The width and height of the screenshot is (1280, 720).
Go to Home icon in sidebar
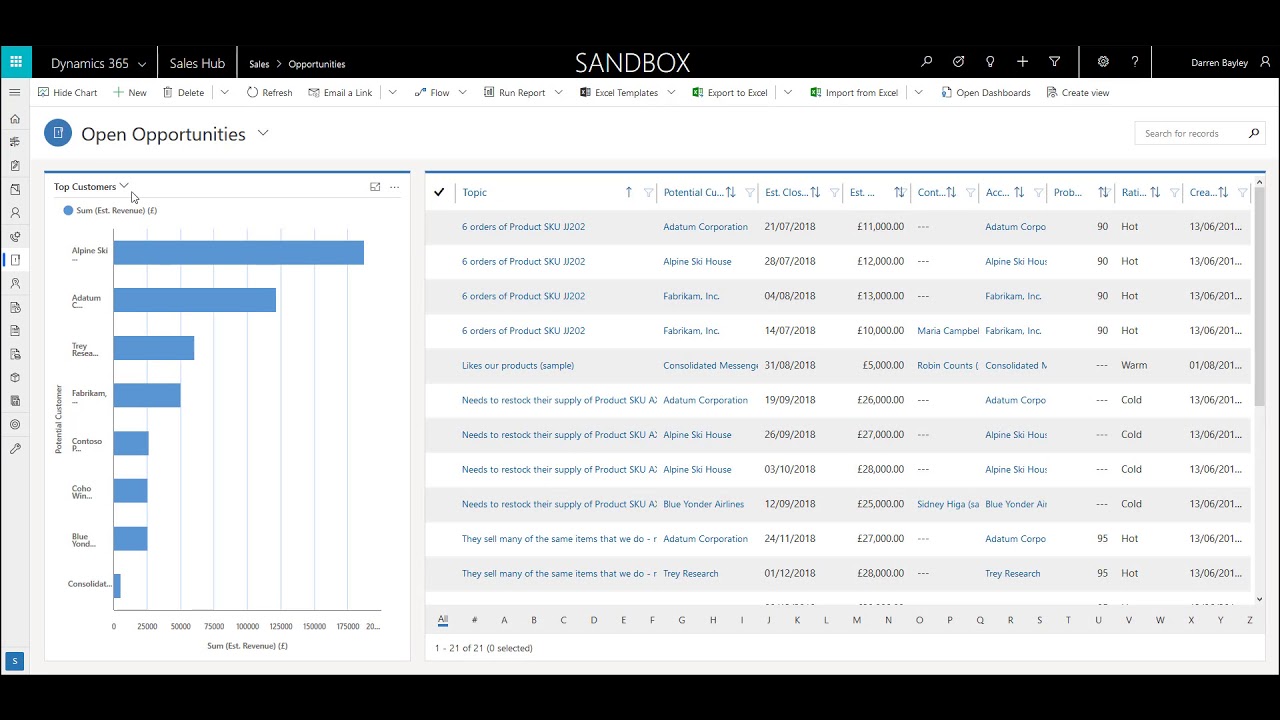click(15, 119)
